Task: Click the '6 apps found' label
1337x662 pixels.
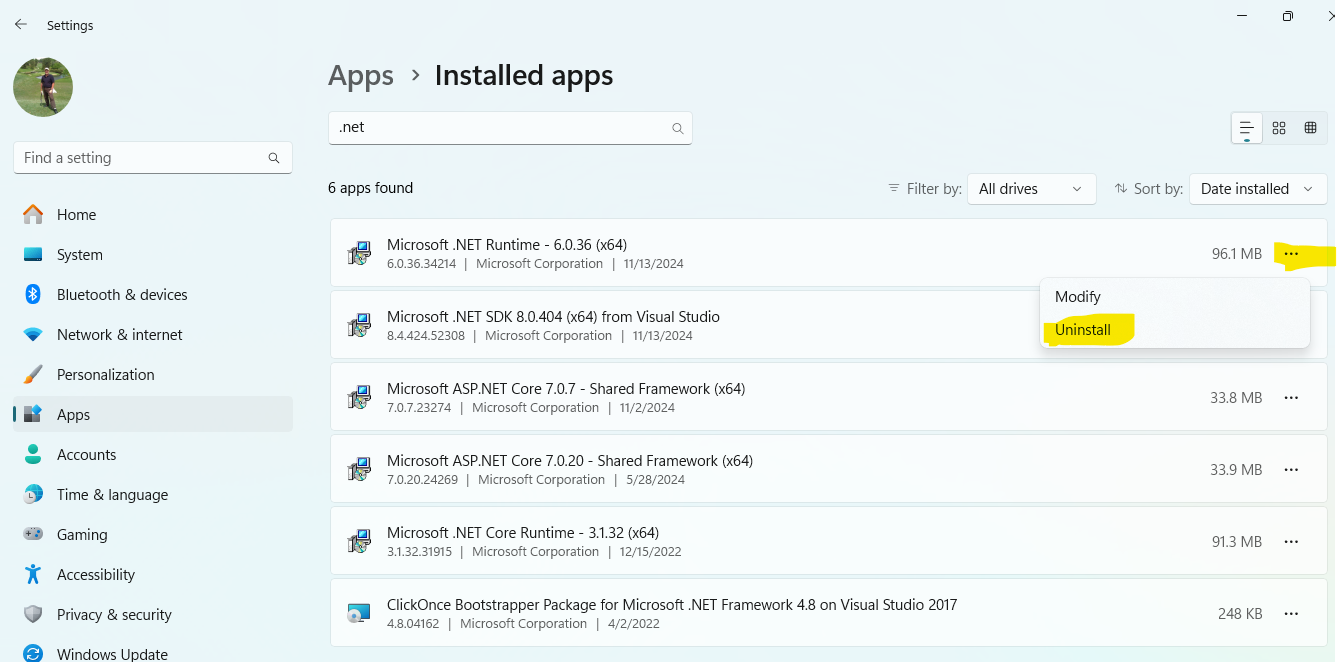Action: point(371,188)
